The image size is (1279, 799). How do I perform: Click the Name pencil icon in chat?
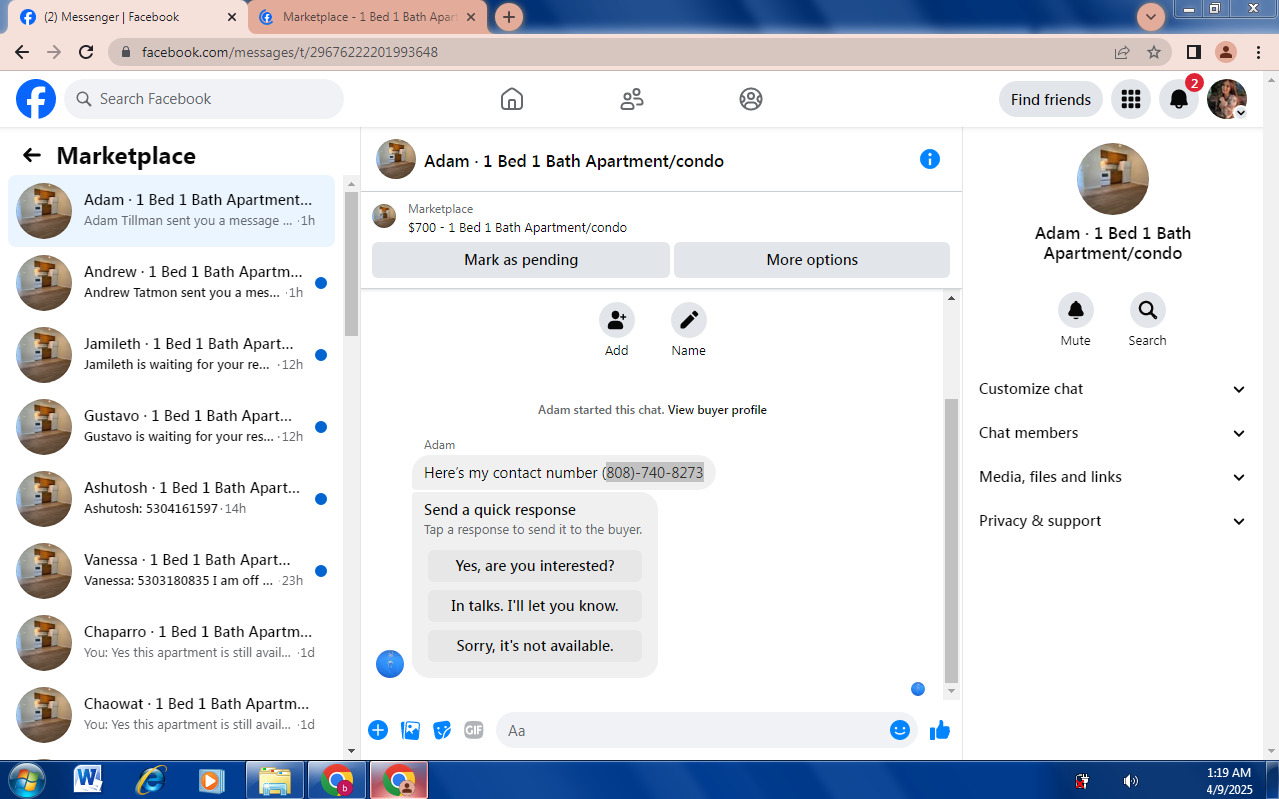[689, 320]
